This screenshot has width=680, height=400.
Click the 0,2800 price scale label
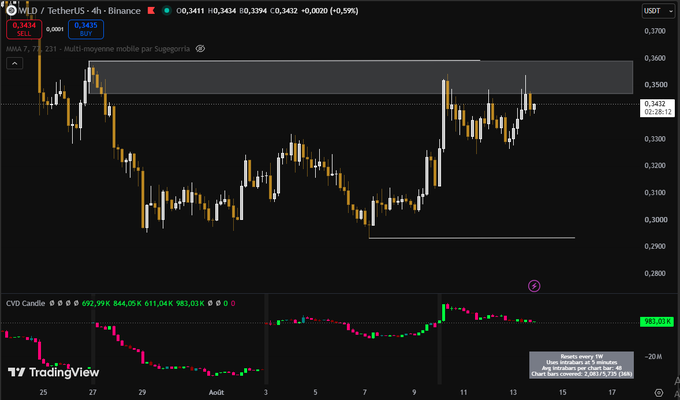click(x=655, y=273)
